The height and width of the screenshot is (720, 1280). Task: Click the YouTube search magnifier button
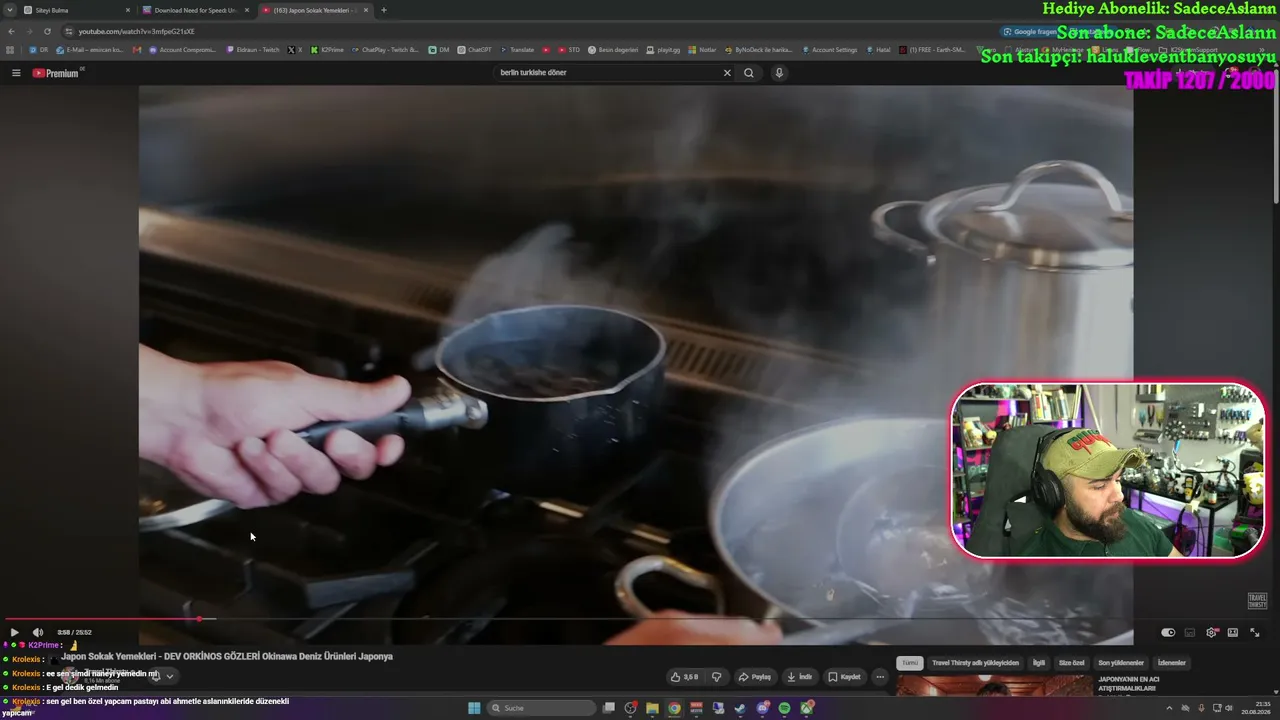click(x=749, y=73)
